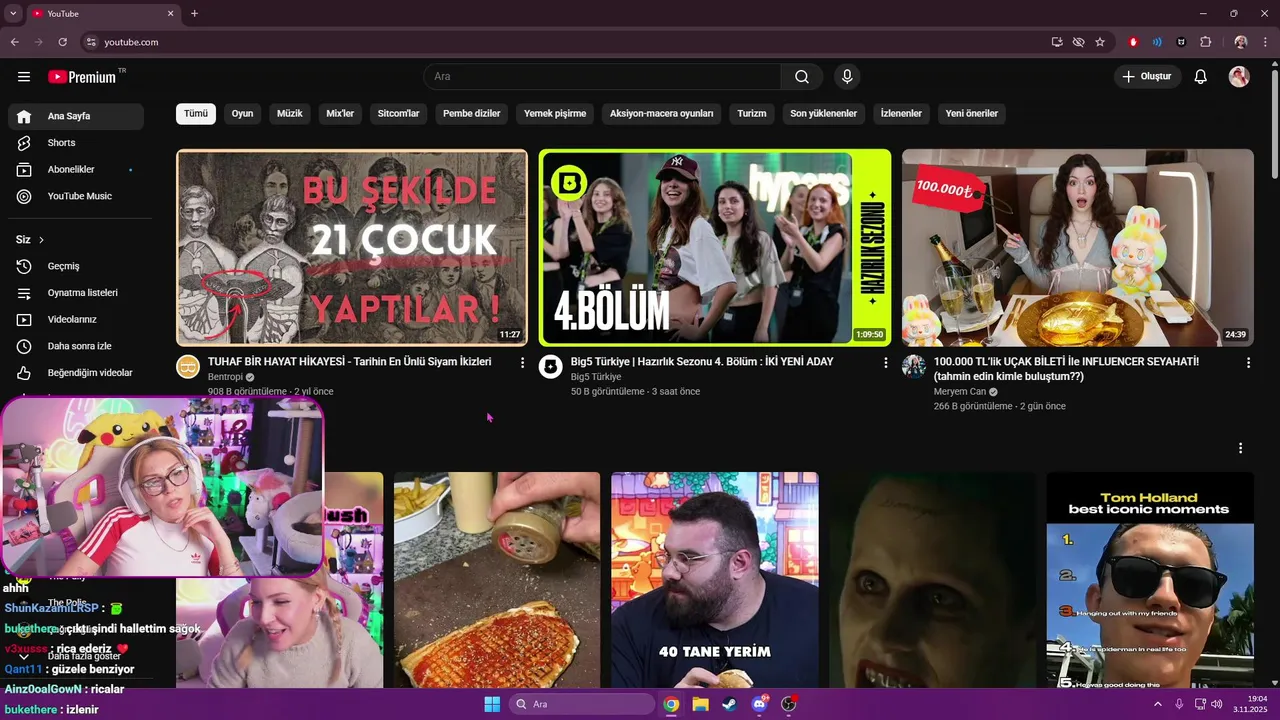This screenshot has height=720, width=1280.
Task: Visit the Meryem Can channel name
Action: (x=960, y=392)
